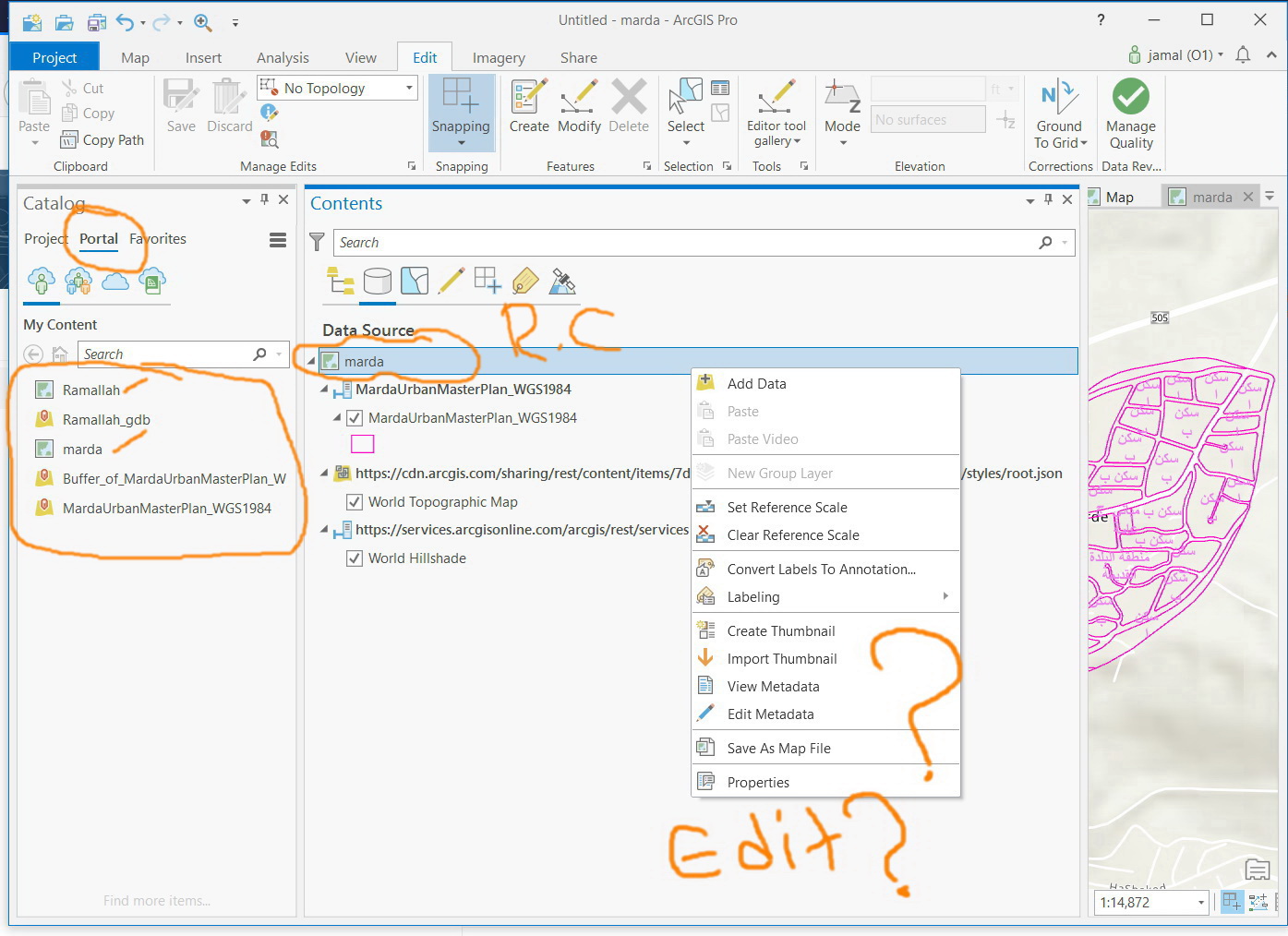Click the Attributes icon beside Select

pos(720,88)
